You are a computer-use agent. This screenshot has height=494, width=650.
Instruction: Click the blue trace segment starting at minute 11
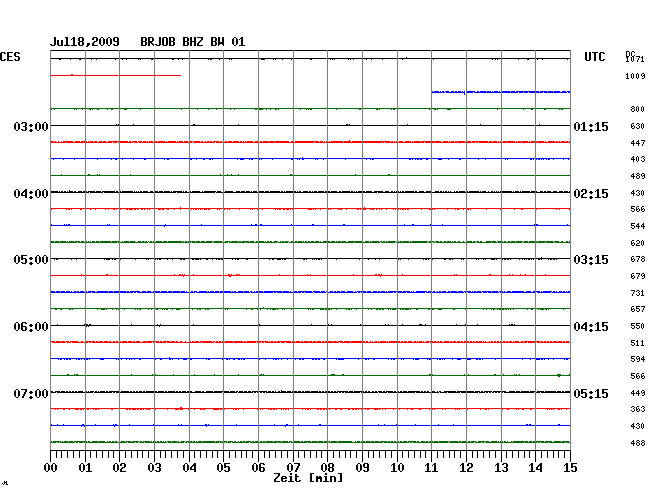pos(501,92)
